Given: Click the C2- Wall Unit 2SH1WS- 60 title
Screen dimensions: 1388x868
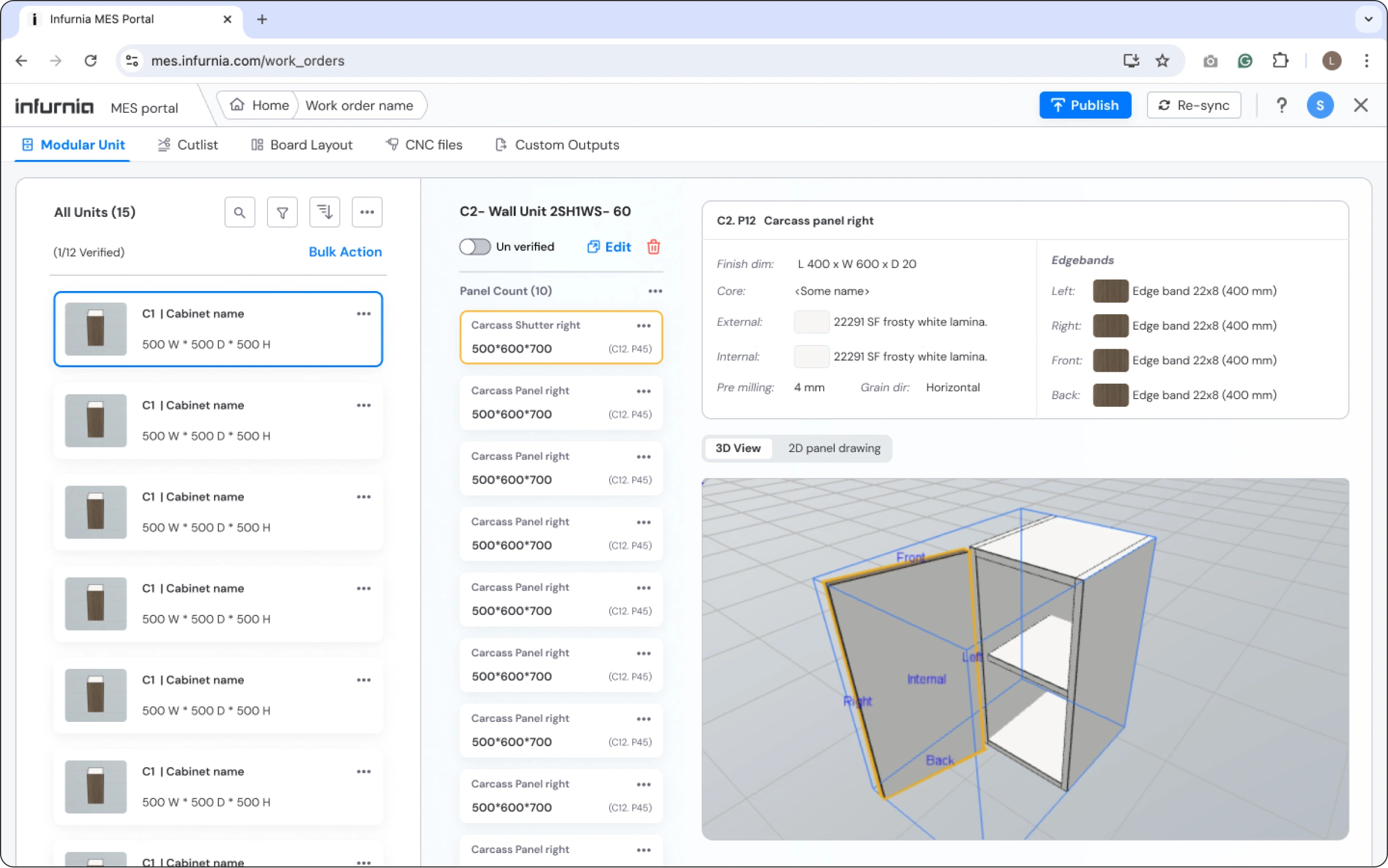Looking at the screenshot, I should pos(545,211).
